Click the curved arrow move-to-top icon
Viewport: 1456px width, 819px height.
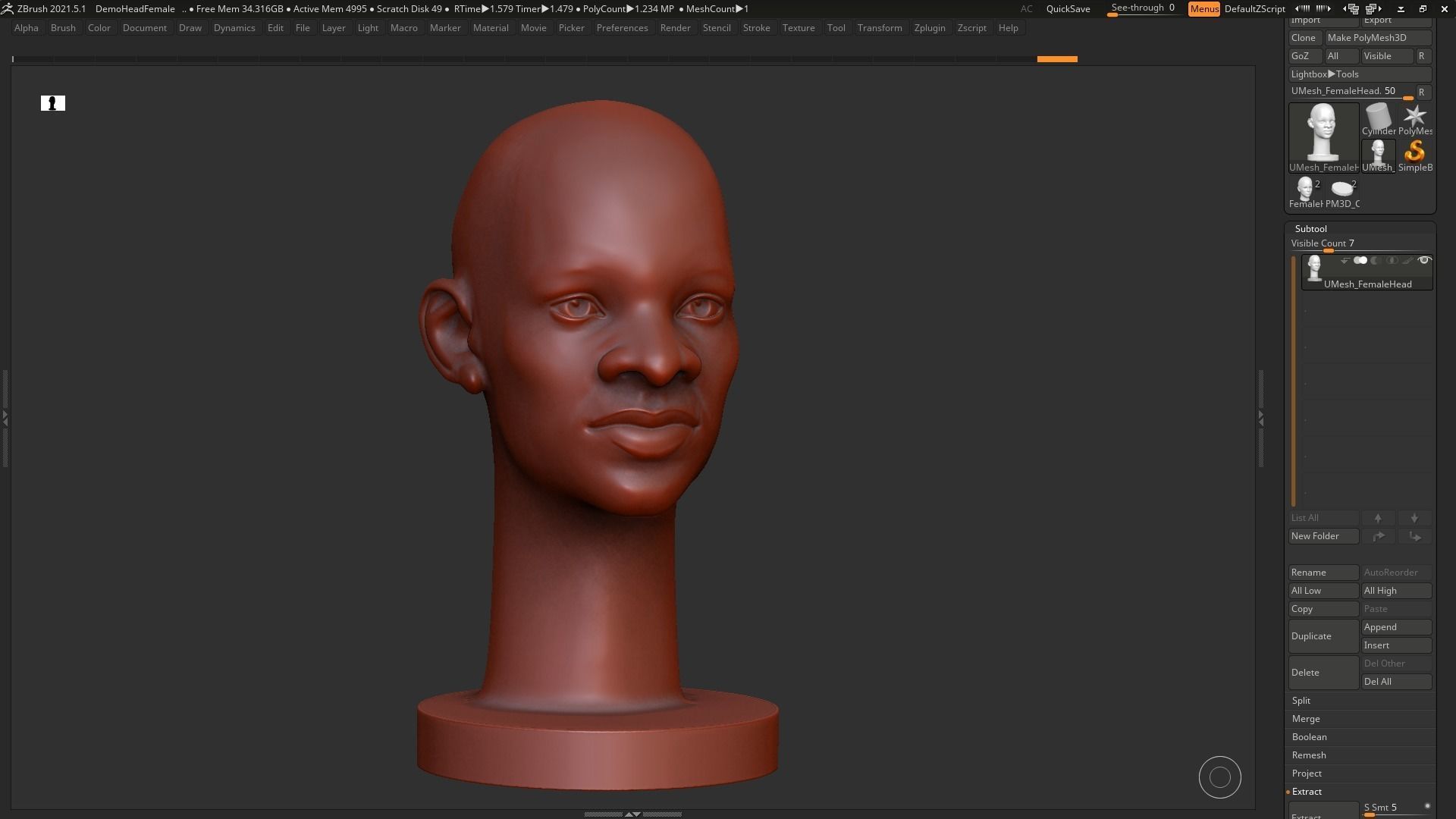pyautogui.click(x=1378, y=536)
